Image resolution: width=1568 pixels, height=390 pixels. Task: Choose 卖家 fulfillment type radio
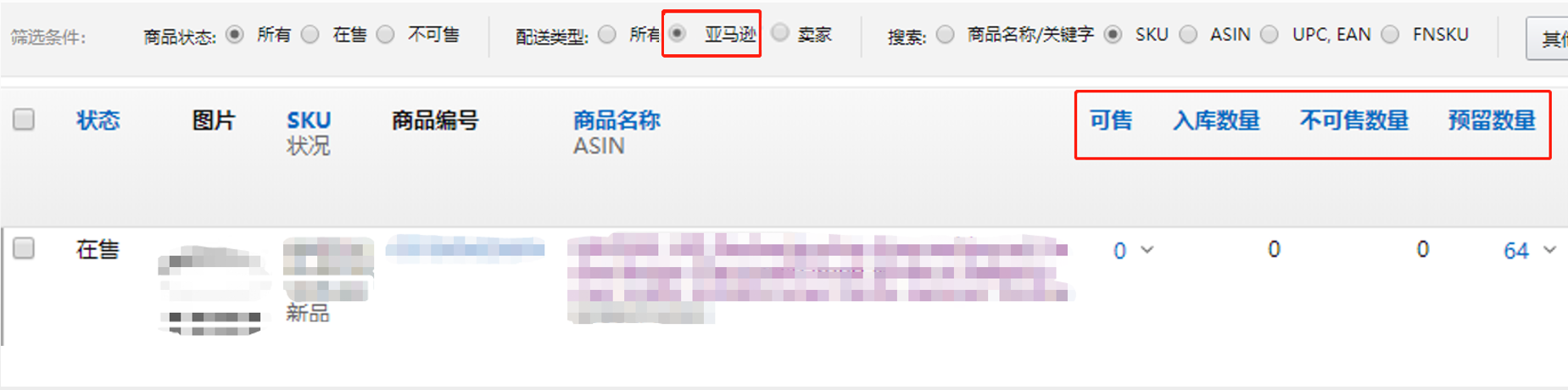click(x=780, y=32)
